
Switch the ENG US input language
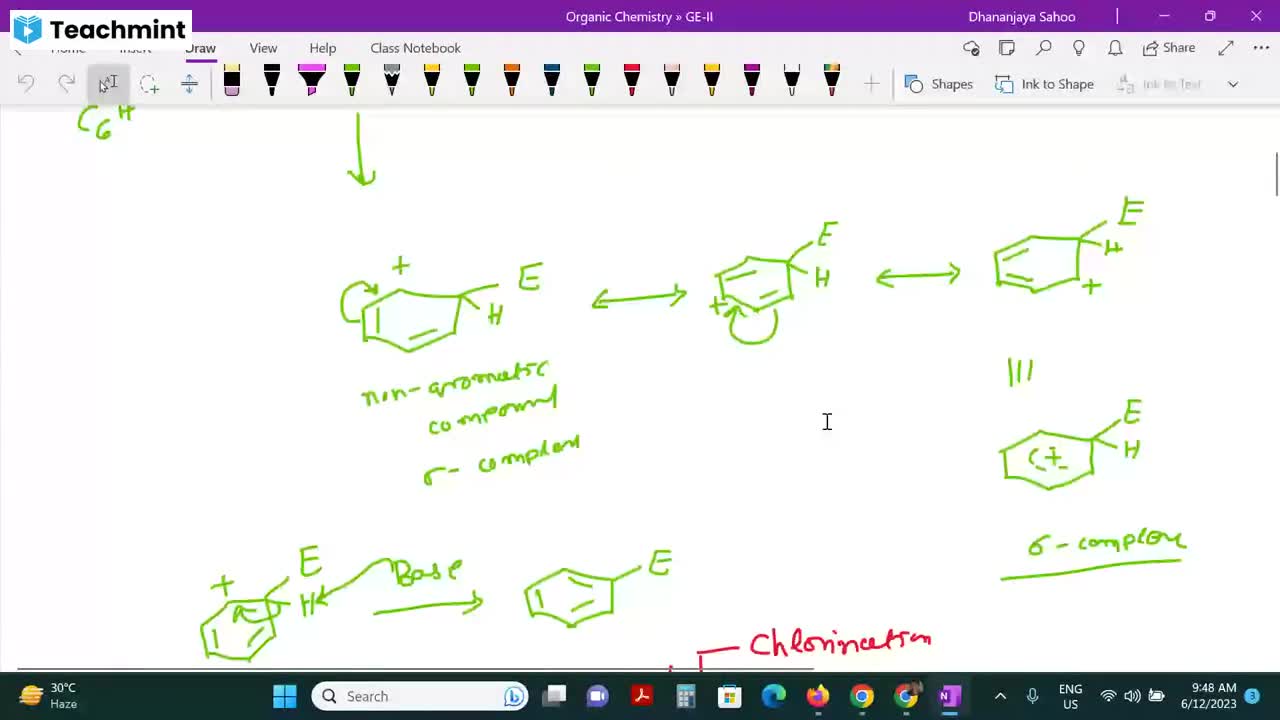click(x=1070, y=696)
